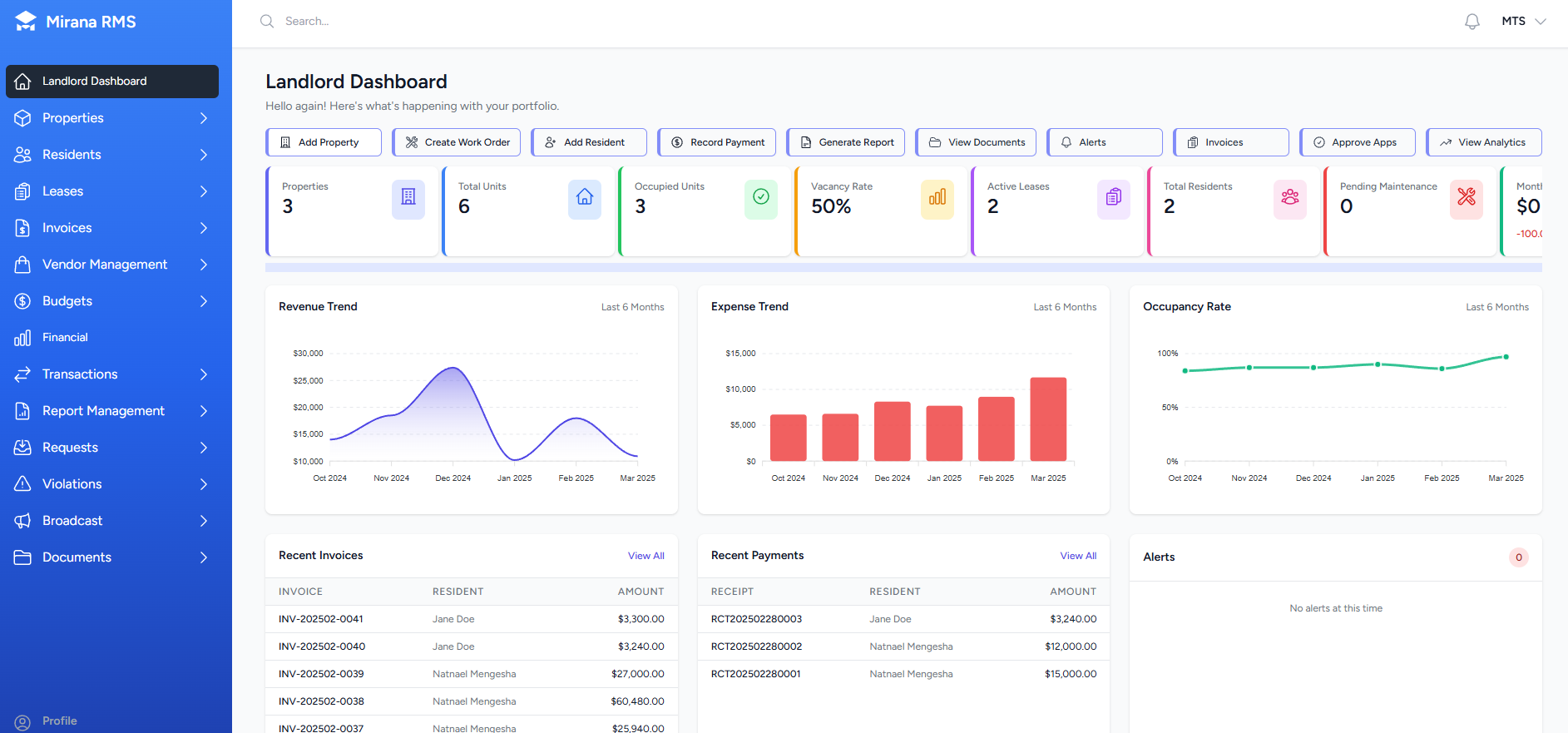The image size is (1568, 733).
Task: Click the search magnifier icon
Action: point(267,22)
